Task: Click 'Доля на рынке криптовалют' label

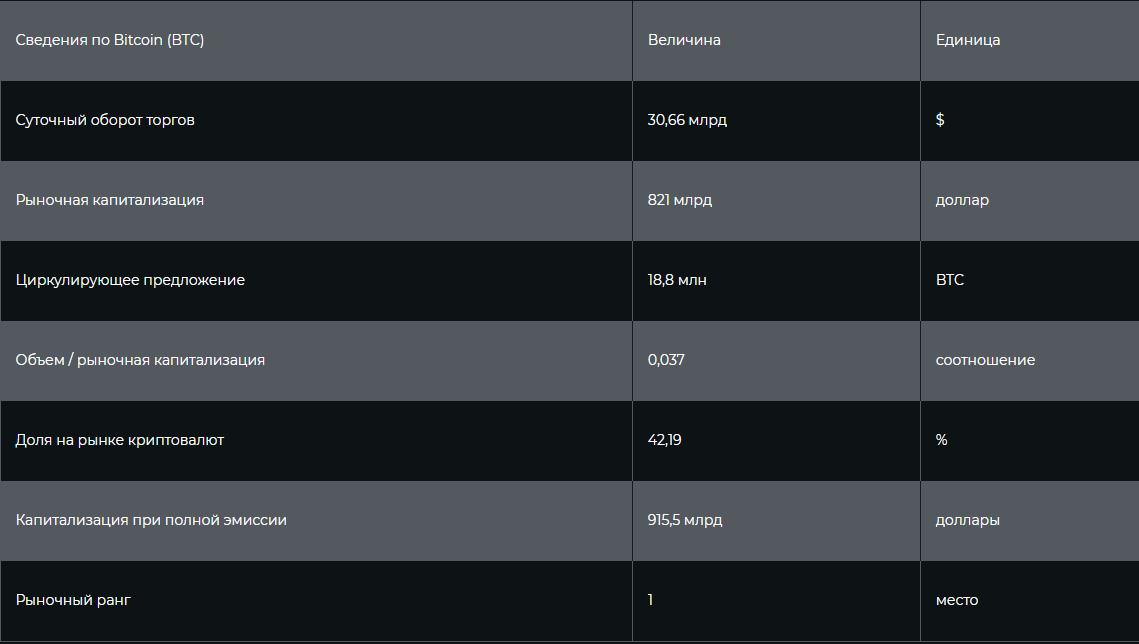Action: [x=120, y=440]
